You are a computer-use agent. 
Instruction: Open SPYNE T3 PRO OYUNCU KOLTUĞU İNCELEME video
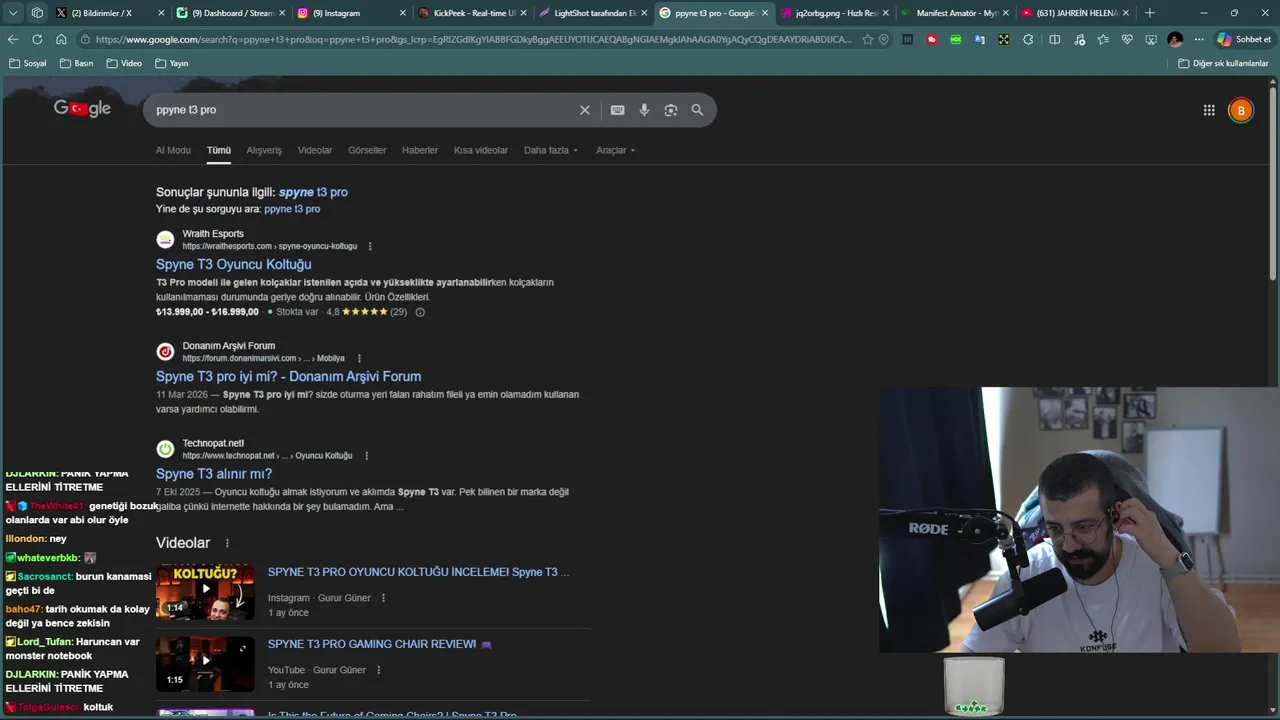pyautogui.click(x=418, y=572)
